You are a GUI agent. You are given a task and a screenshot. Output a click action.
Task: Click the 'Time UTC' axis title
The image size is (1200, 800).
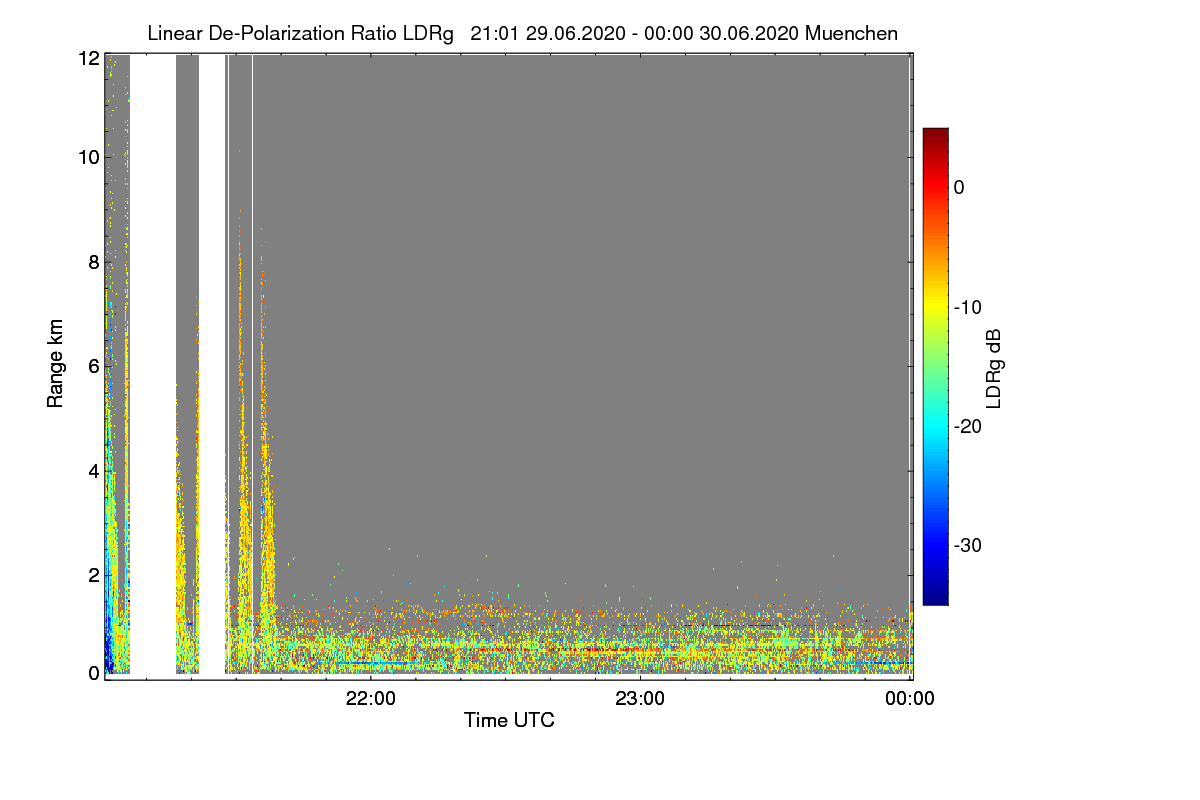tap(509, 720)
